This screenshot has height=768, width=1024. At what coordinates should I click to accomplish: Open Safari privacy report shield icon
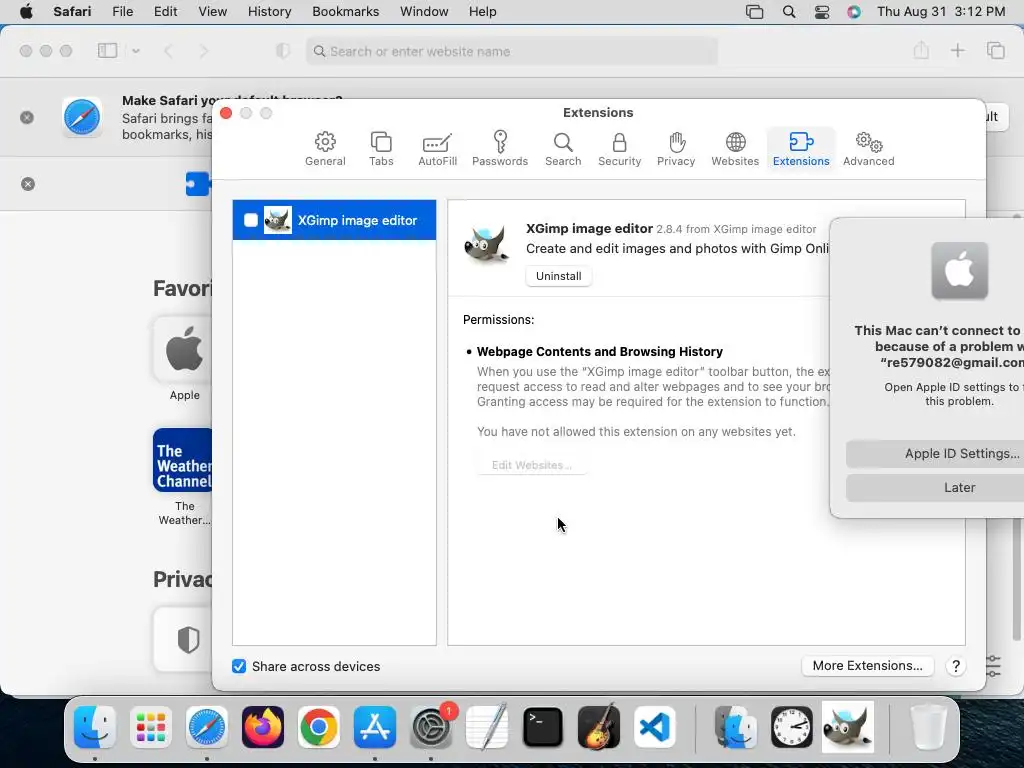coord(283,51)
